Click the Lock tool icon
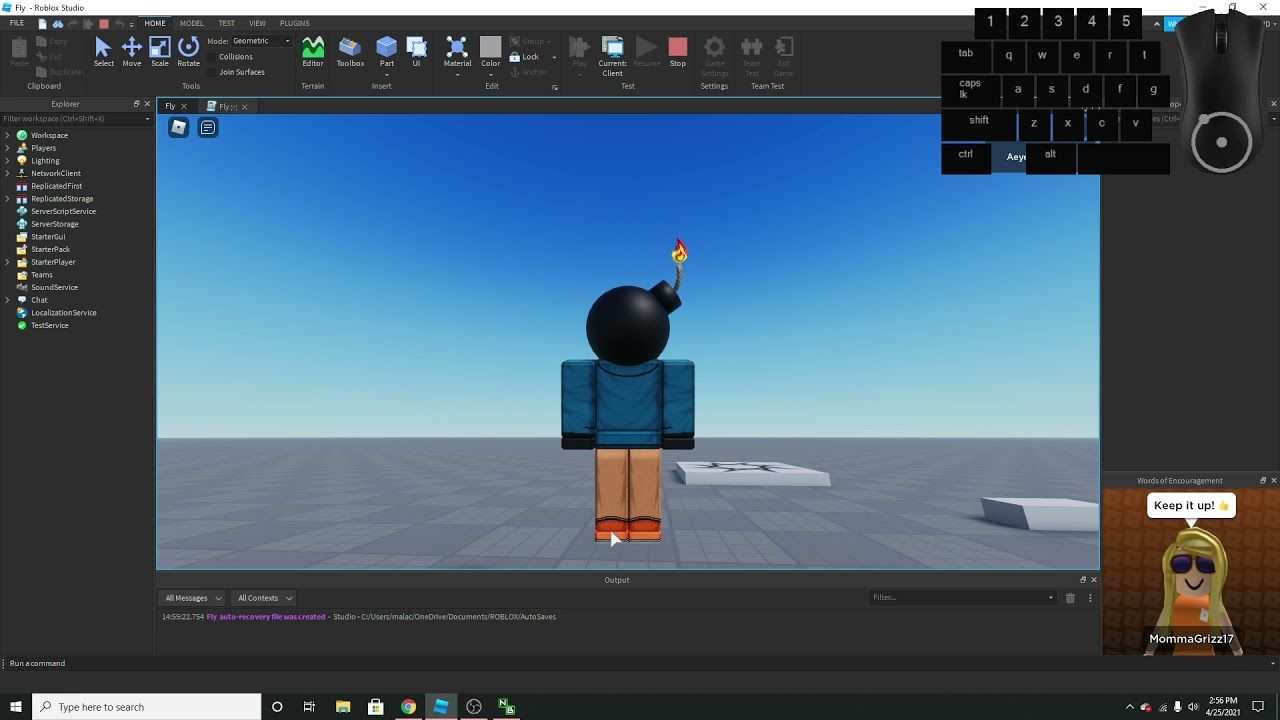 click(x=515, y=57)
